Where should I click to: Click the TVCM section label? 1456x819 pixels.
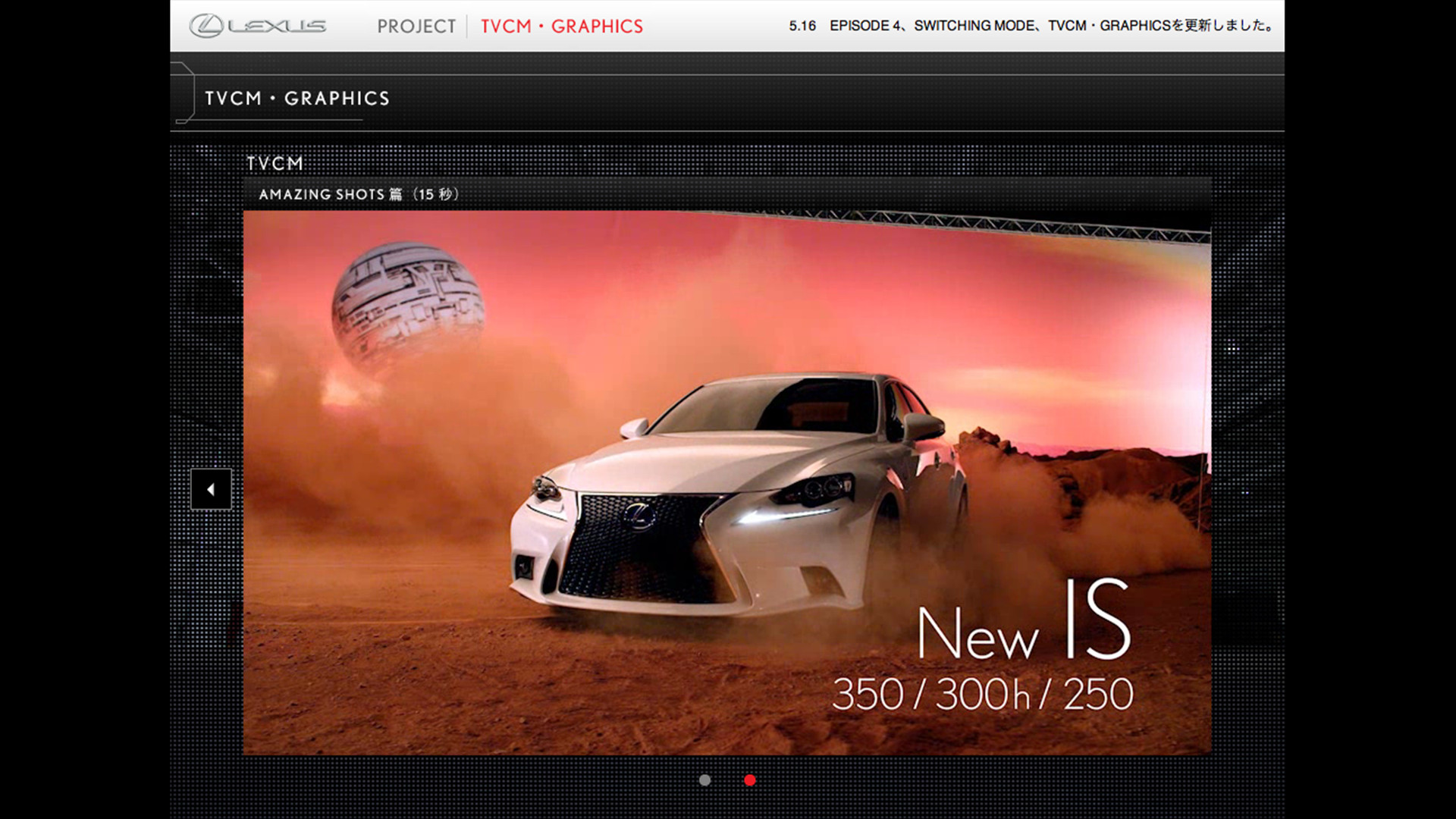click(x=275, y=163)
